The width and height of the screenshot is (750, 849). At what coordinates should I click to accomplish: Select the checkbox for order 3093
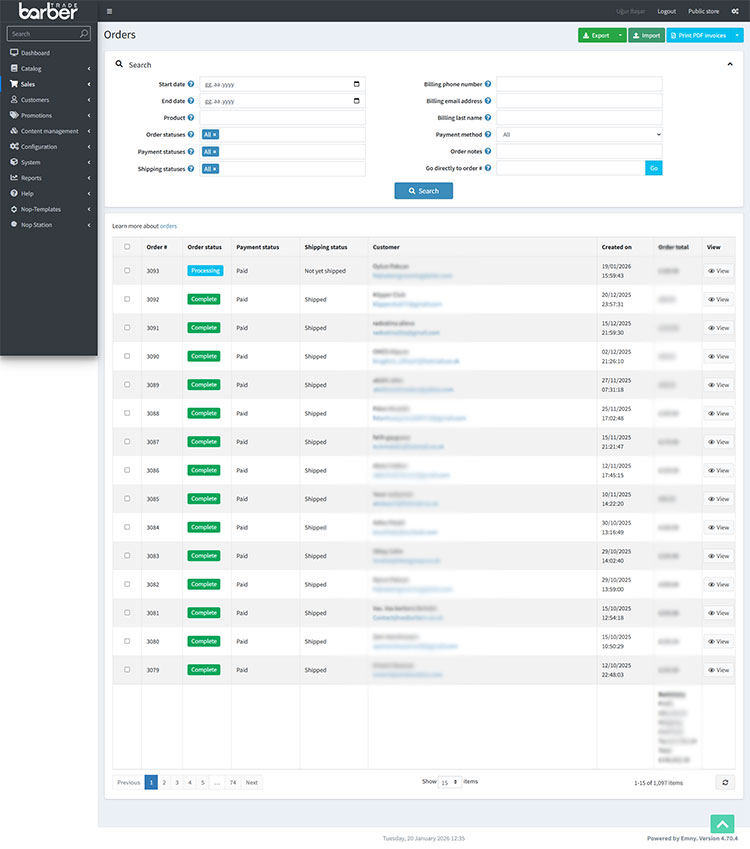click(x=127, y=270)
